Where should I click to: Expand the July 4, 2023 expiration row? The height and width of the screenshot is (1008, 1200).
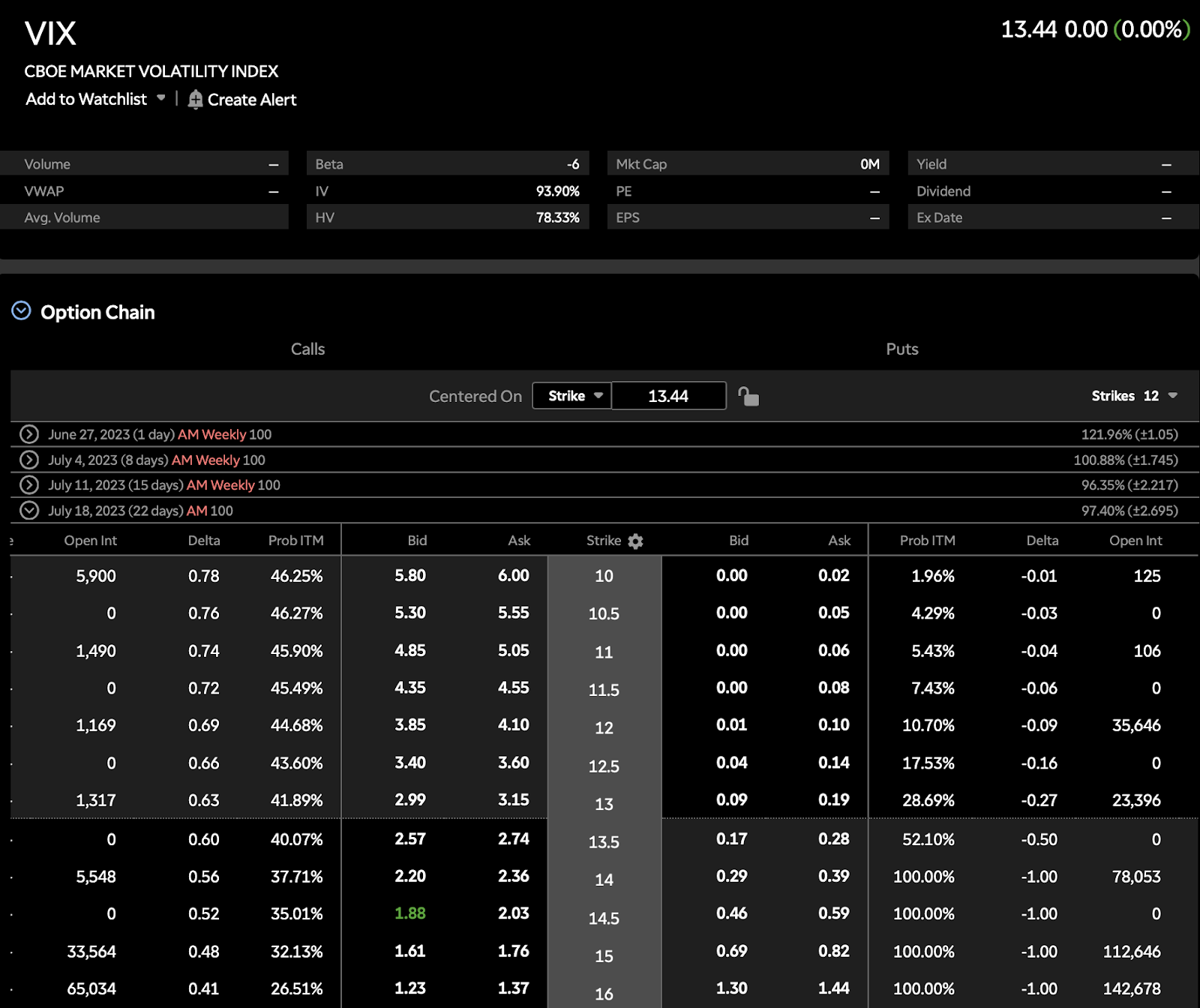pos(29,460)
